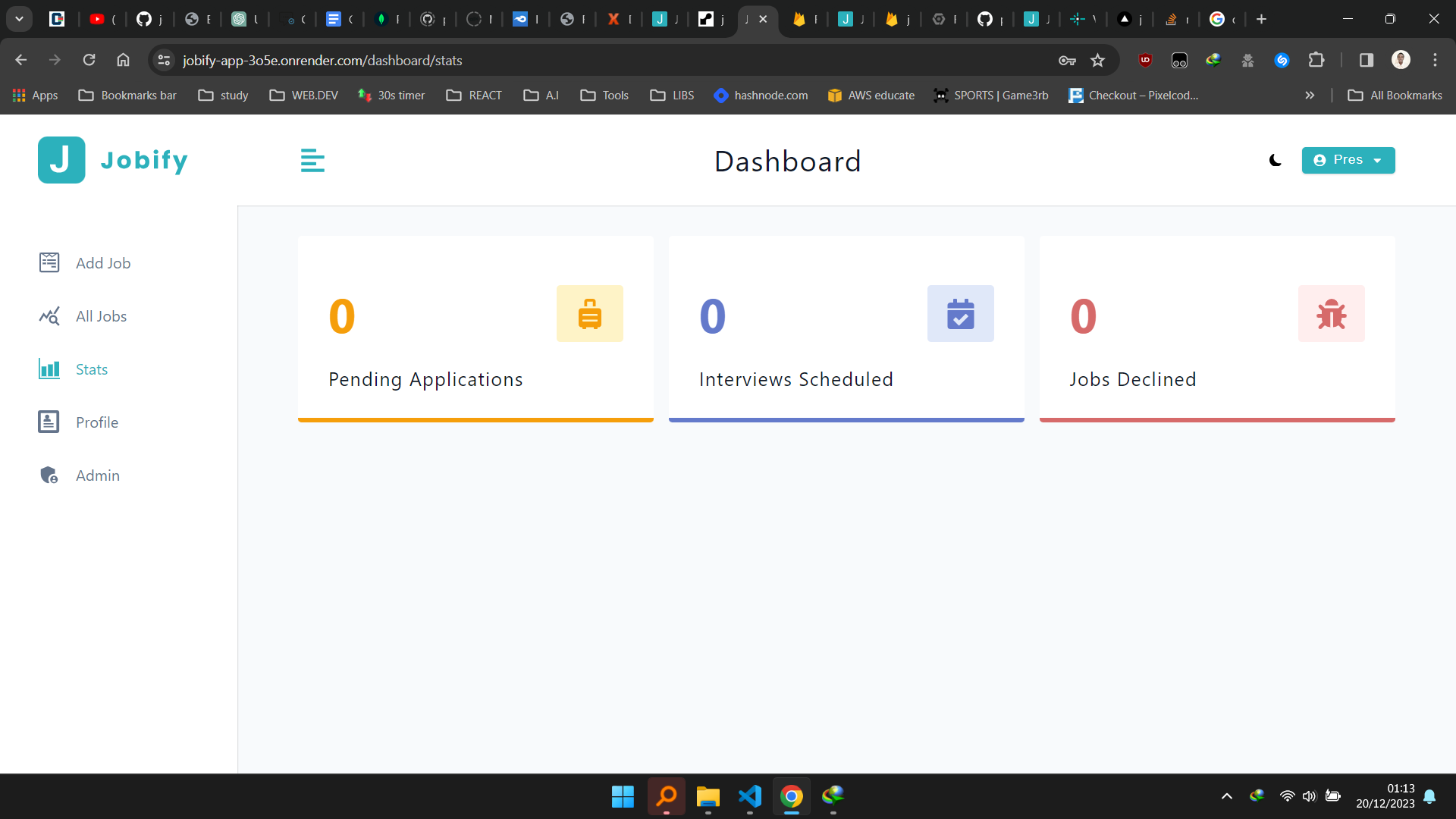
Task: Open the AWS educate bookmark
Action: tap(871, 96)
